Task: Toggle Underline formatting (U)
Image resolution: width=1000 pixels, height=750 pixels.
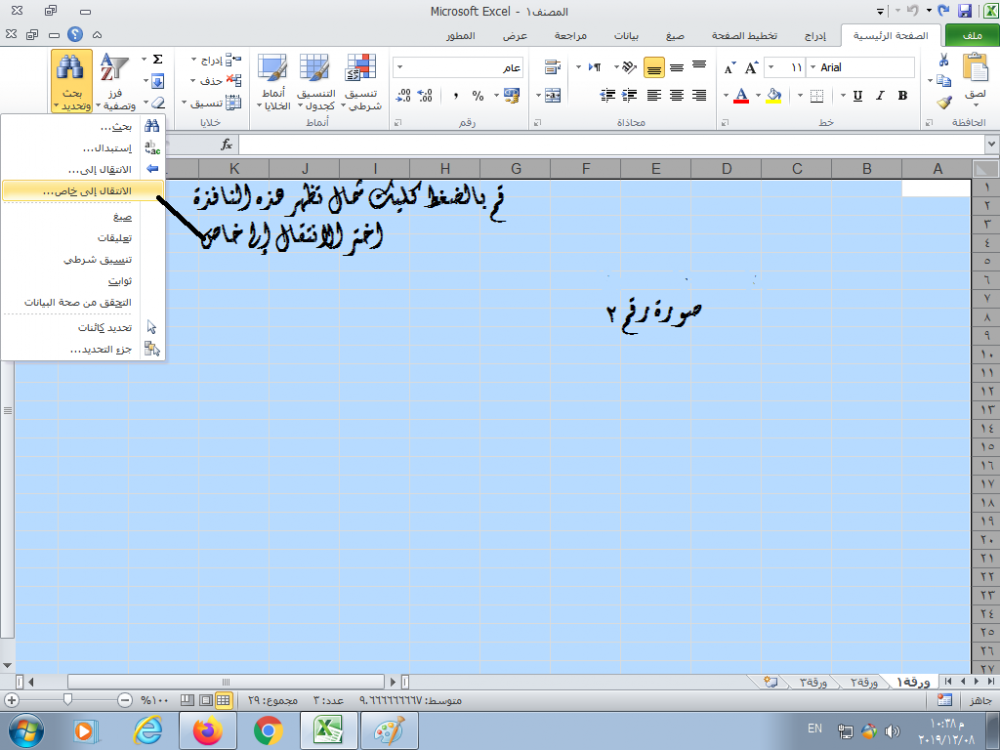Action: click(x=858, y=96)
